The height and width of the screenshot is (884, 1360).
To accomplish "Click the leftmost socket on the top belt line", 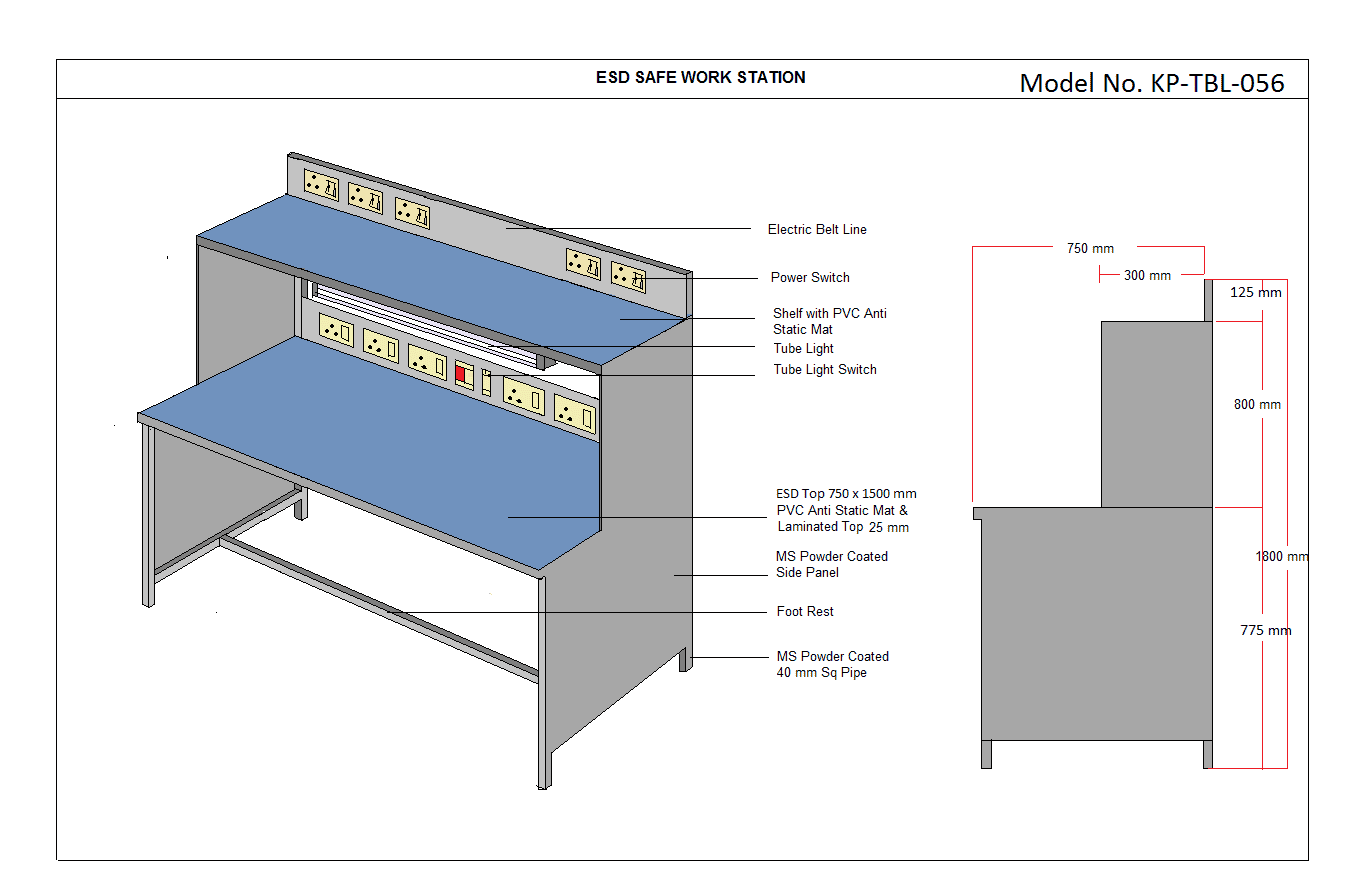I will pyautogui.click(x=321, y=185).
